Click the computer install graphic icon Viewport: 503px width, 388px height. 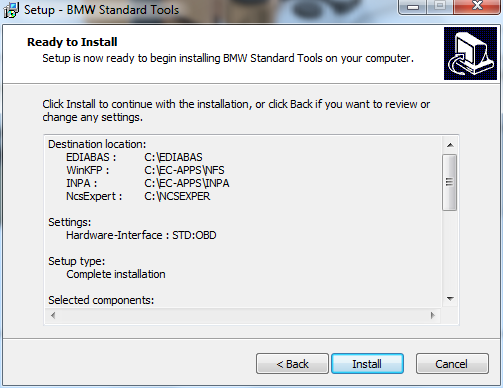(x=470, y=53)
